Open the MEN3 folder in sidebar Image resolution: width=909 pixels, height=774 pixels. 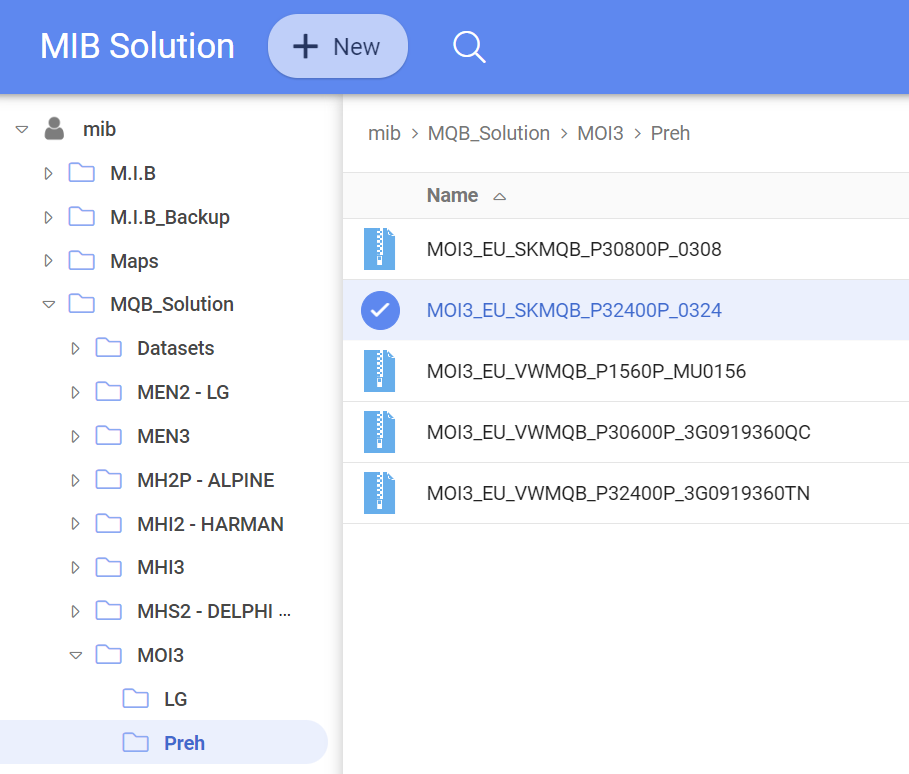pyautogui.click(x=163, y=436)
